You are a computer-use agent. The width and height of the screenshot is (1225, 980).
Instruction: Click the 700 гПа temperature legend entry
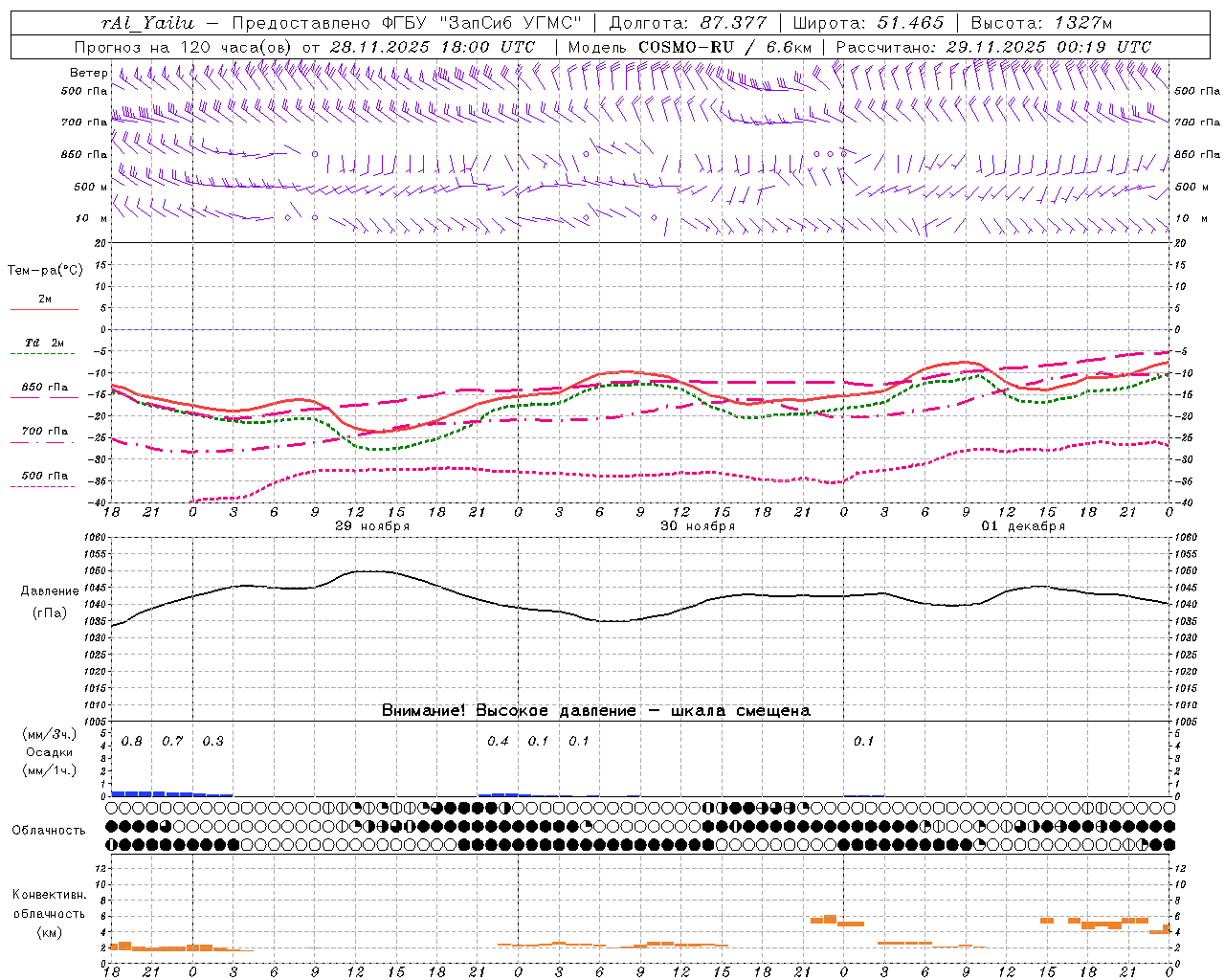45,431
